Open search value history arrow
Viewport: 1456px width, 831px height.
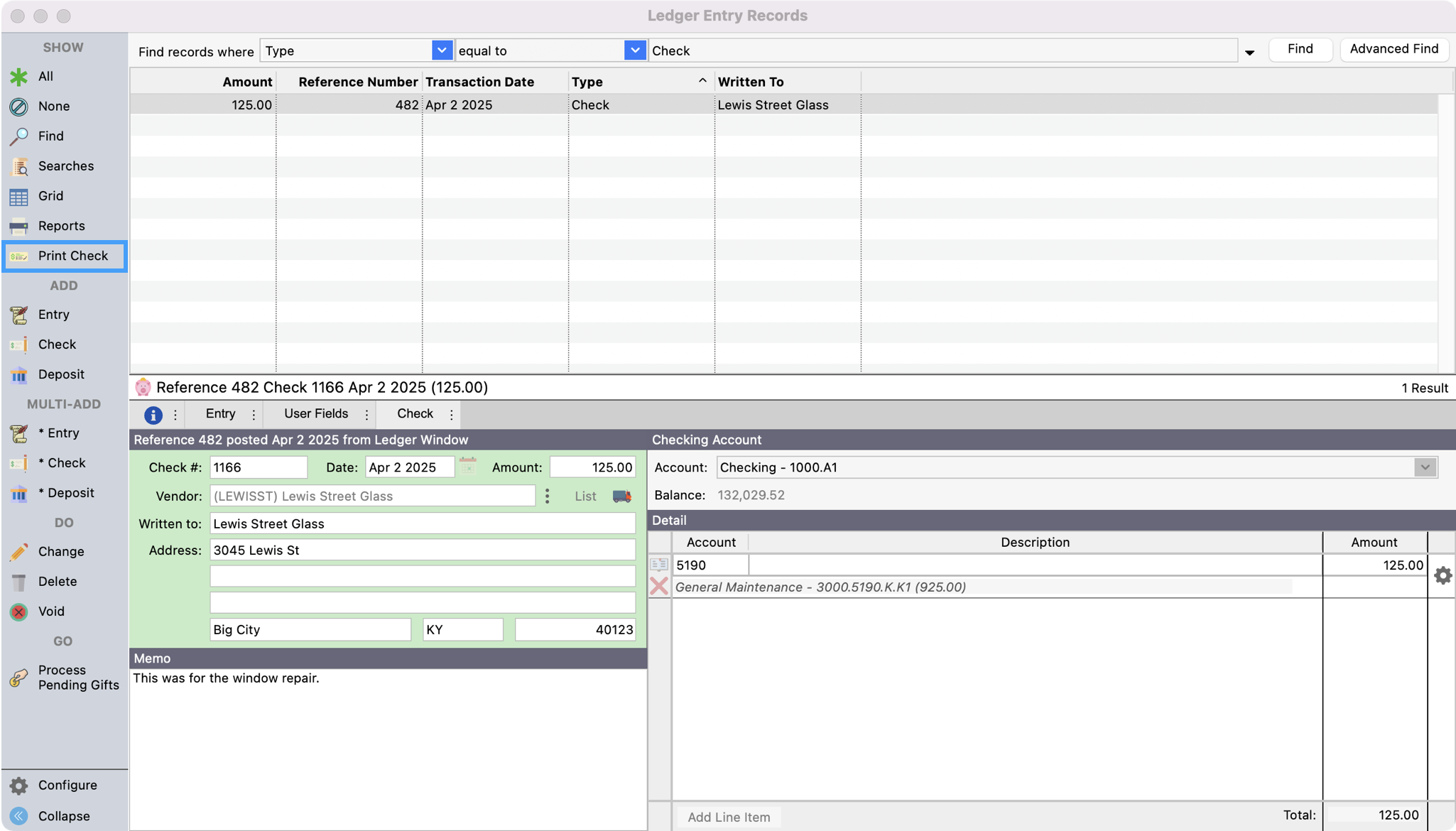coord(1249,52)
